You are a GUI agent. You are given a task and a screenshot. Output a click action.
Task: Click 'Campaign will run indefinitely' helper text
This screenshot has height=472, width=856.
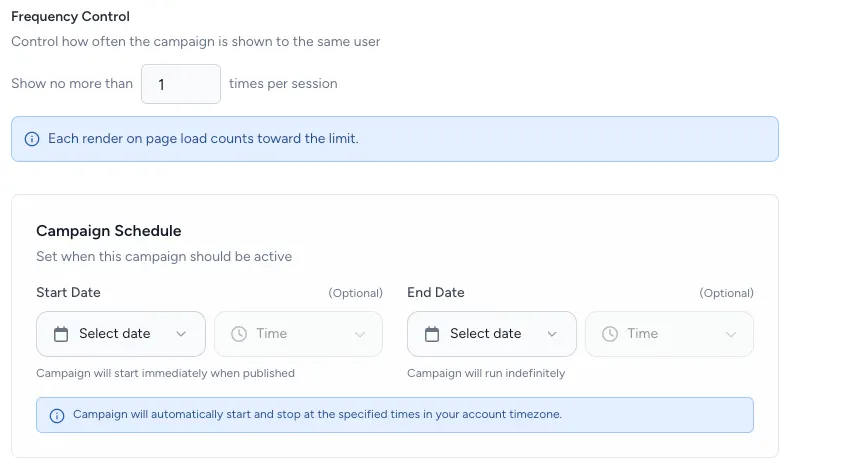click(486, 374)
